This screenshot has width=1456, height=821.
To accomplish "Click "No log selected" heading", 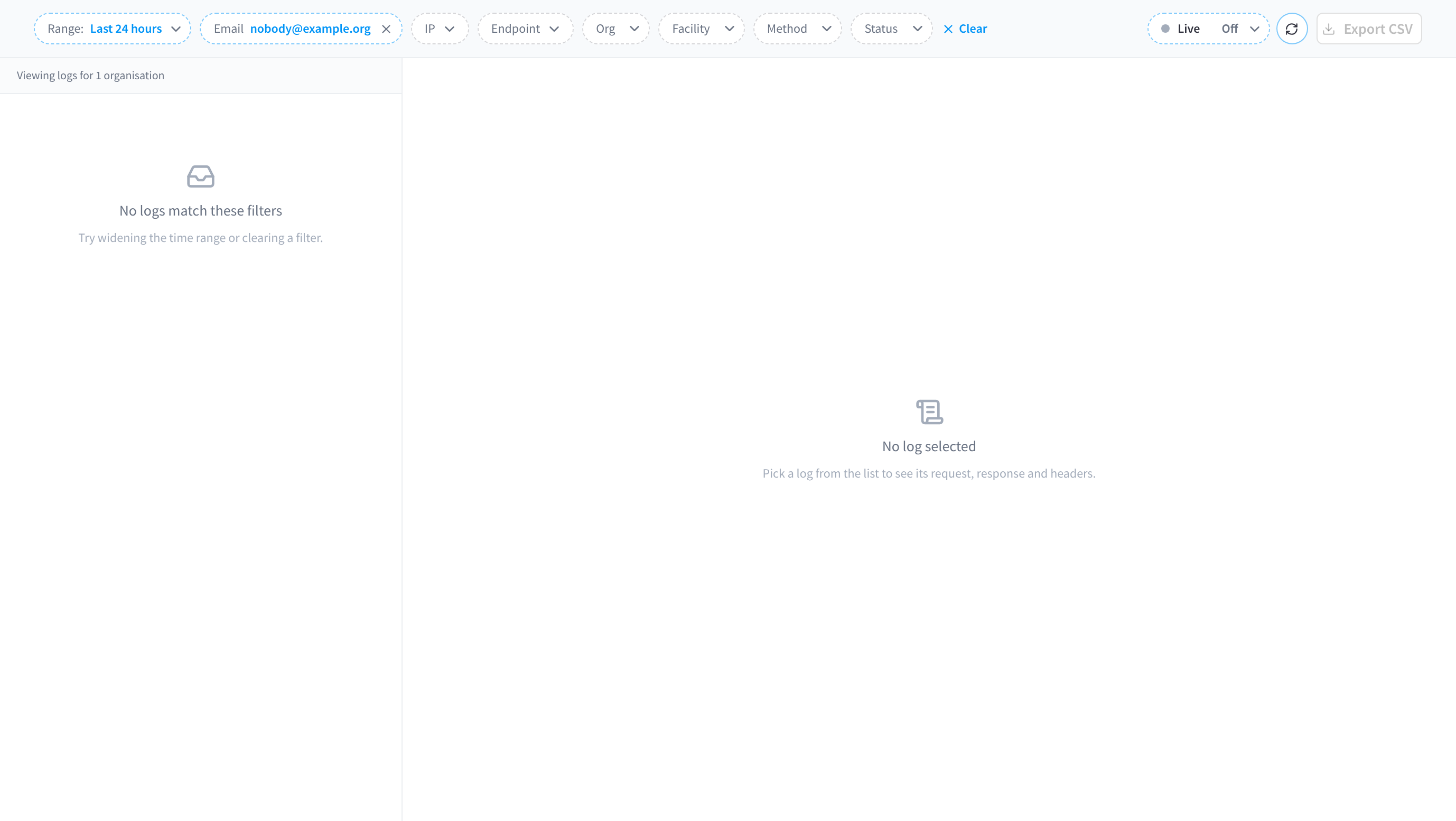I will (929, 446).
